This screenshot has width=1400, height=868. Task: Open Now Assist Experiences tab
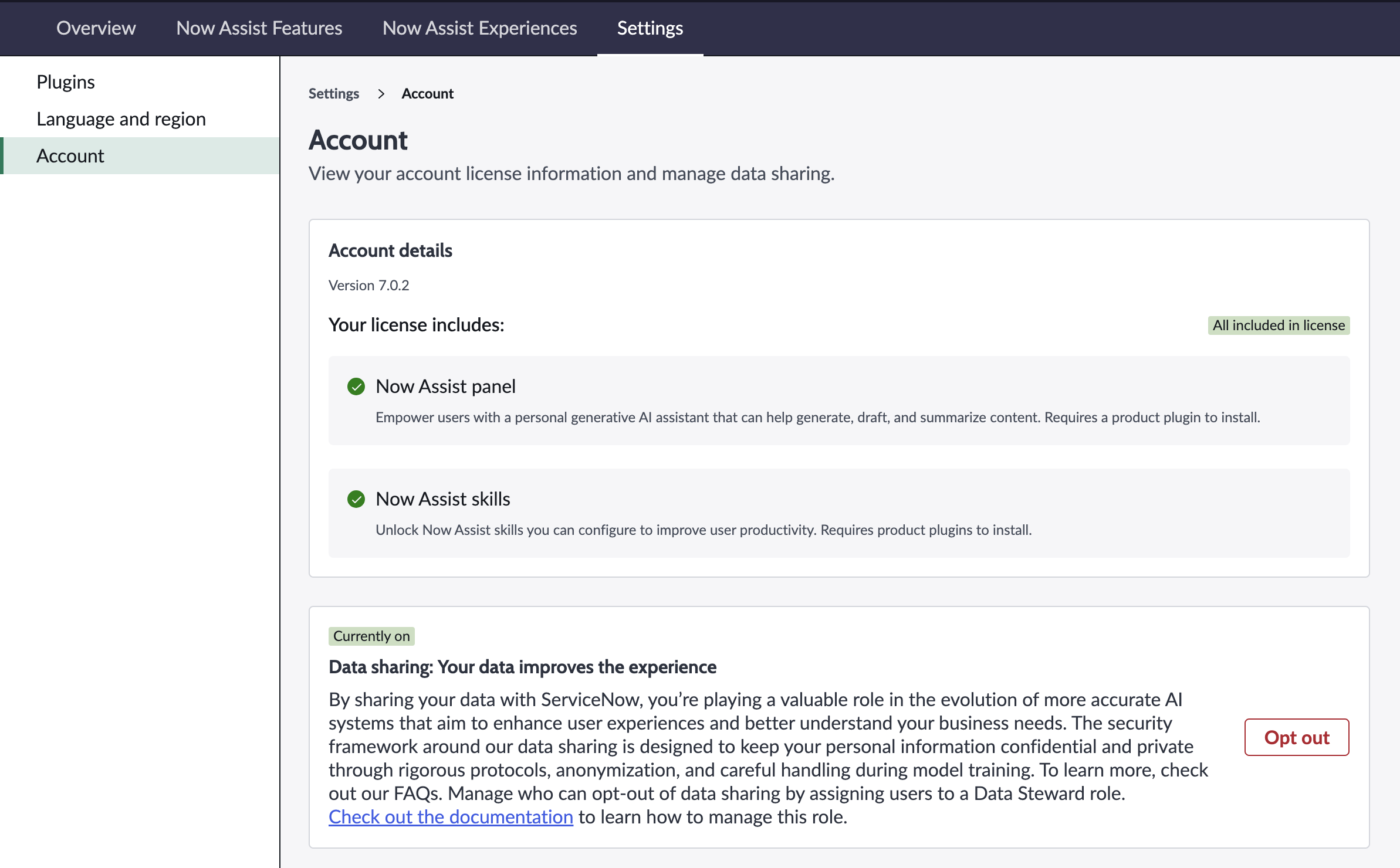click(479, 28)
